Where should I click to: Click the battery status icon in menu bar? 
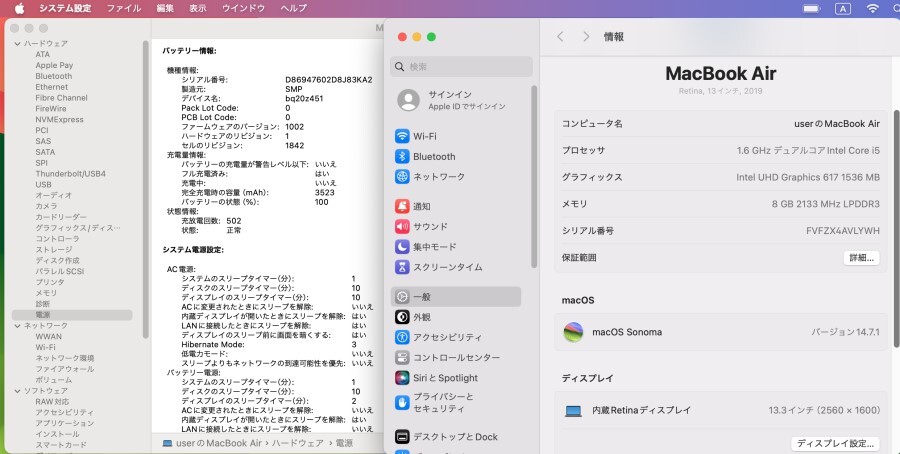tap(811, 8)
